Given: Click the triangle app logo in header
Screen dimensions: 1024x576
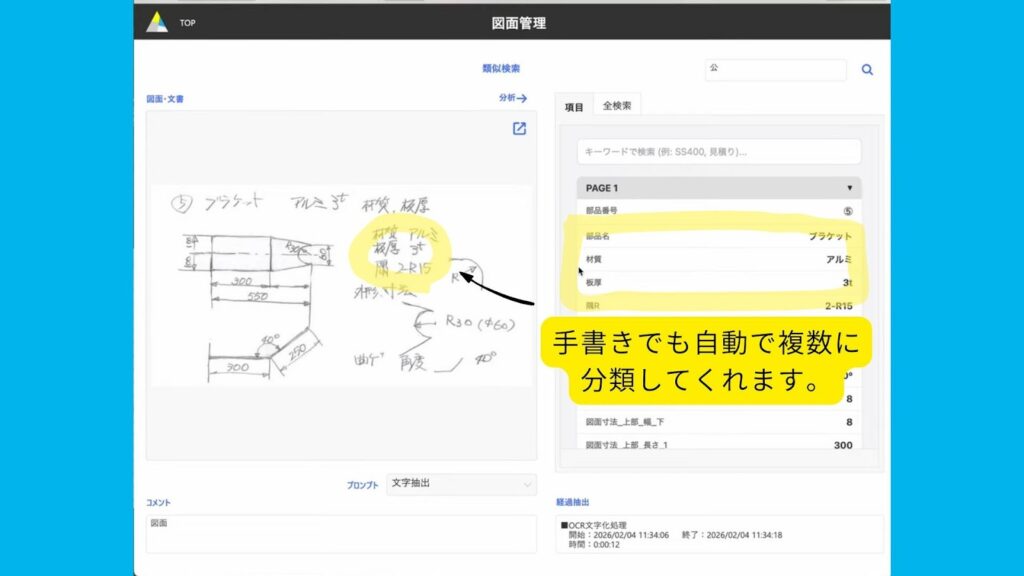Looking at the screenshot, I should [157, 22].
